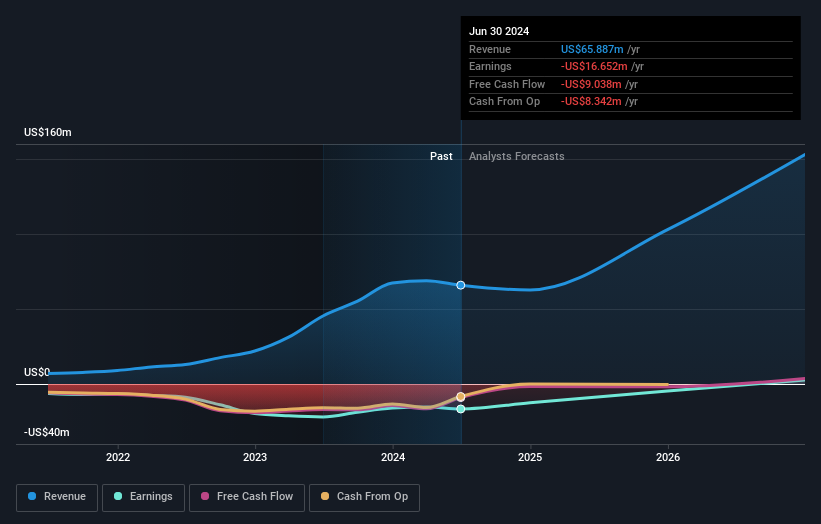Select the teal Earnings data point marker
This screenshot has height=524, width=821.
point(461,409)
